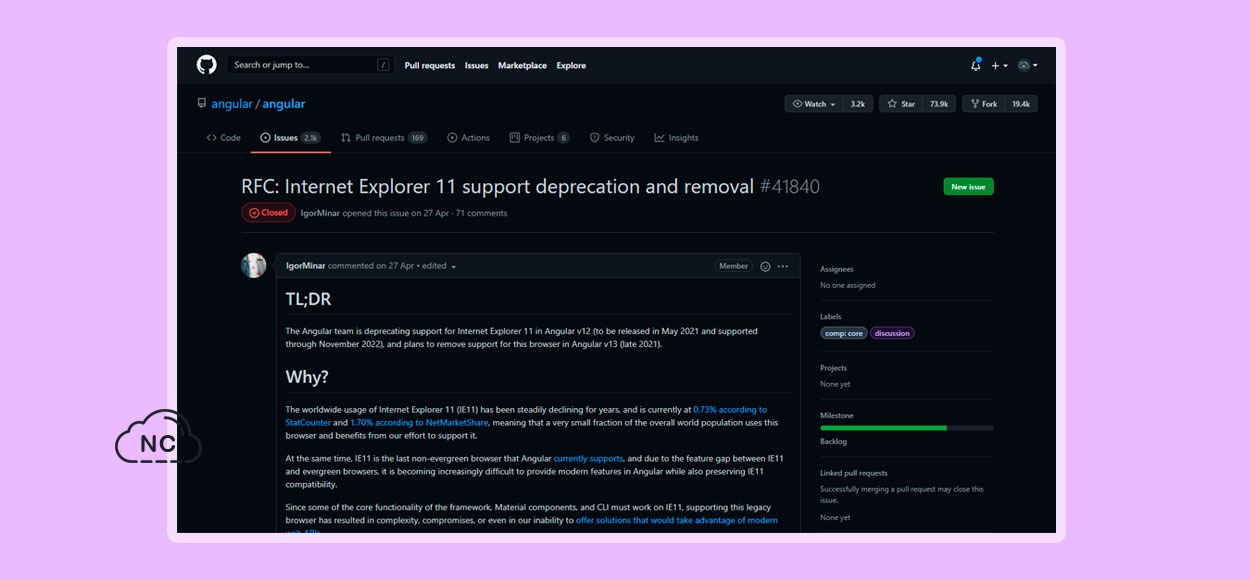Click the 'Assignees' sidebar heading
Viewport: 1250px width, 580px height.
tap(837, 269)
